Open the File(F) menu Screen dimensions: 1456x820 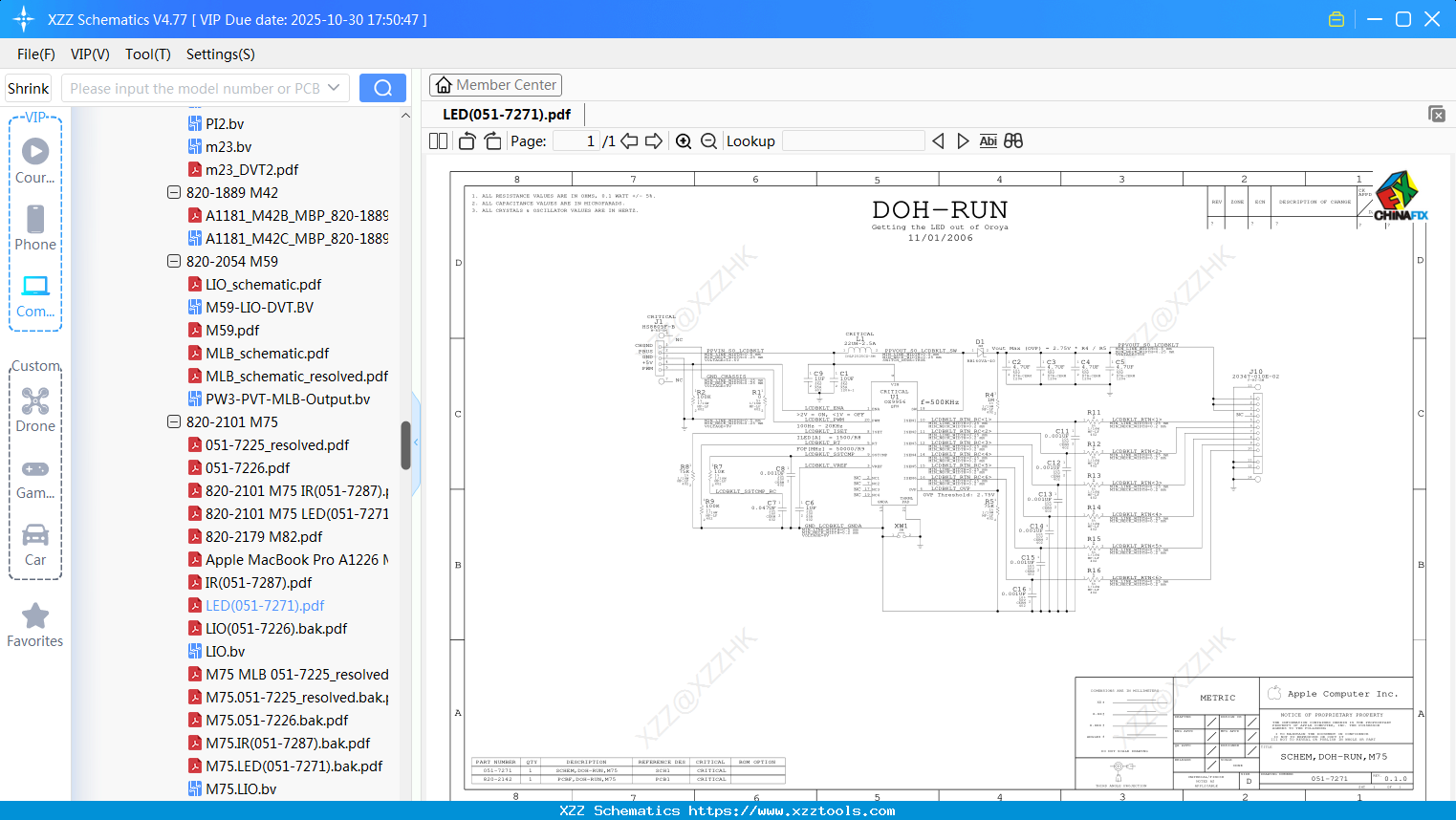tap(36, 54)
